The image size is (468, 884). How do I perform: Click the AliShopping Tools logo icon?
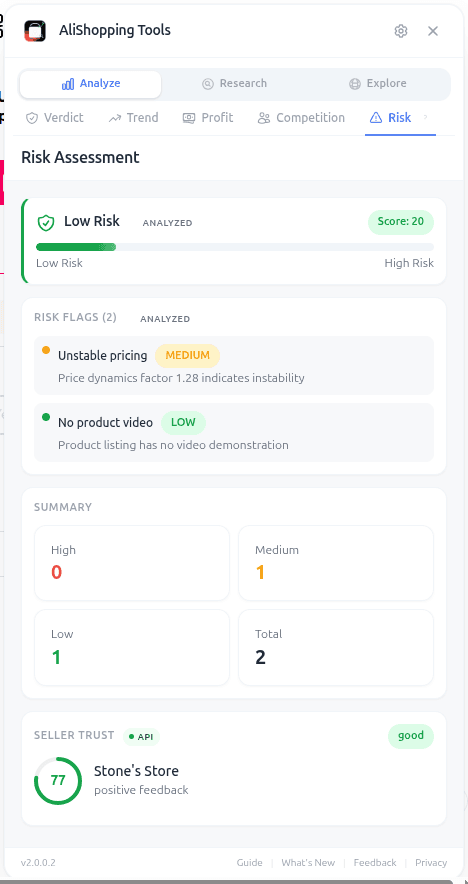click(x=35, y=31)
